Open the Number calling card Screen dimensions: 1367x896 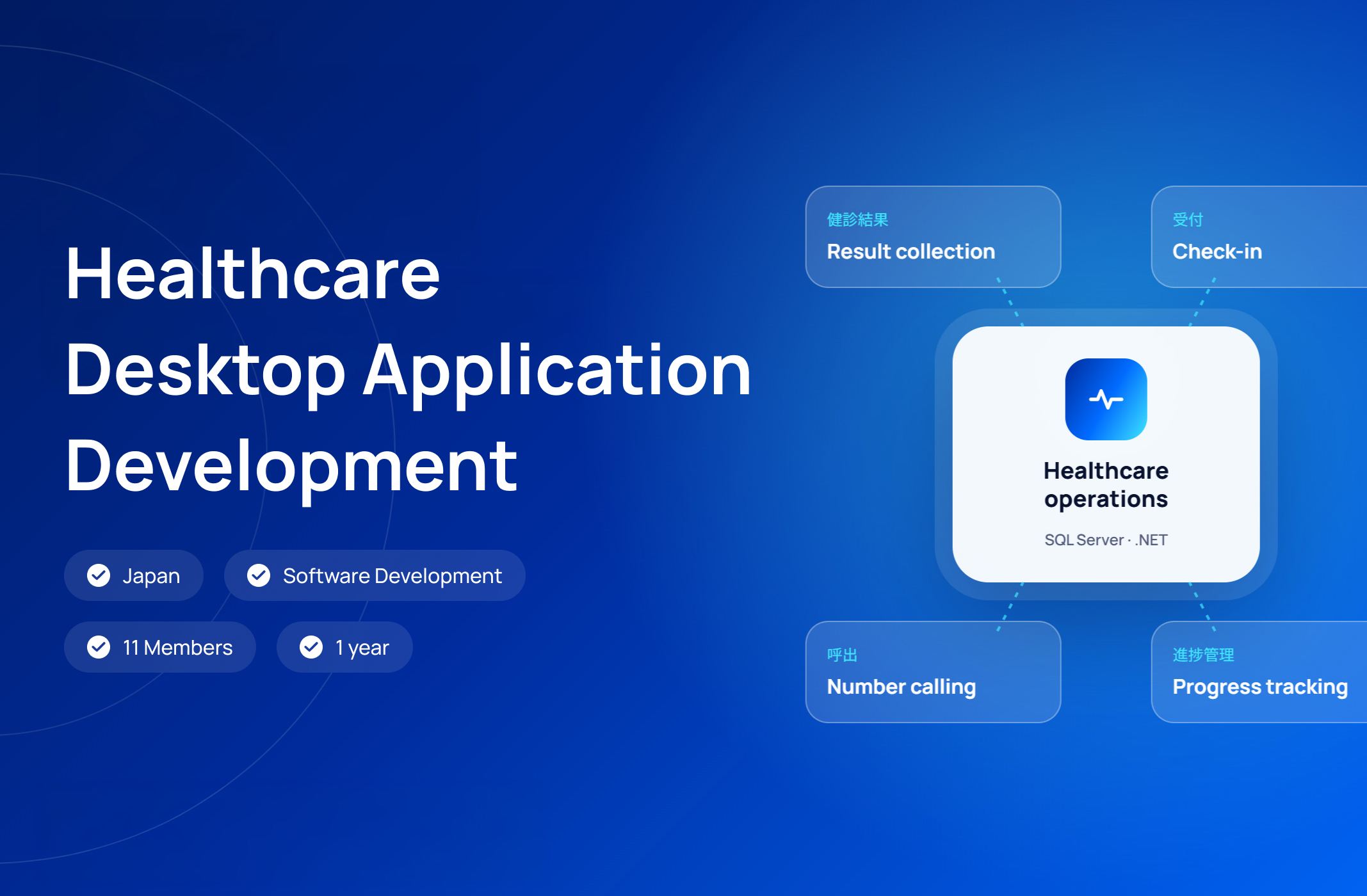point(933,672)
